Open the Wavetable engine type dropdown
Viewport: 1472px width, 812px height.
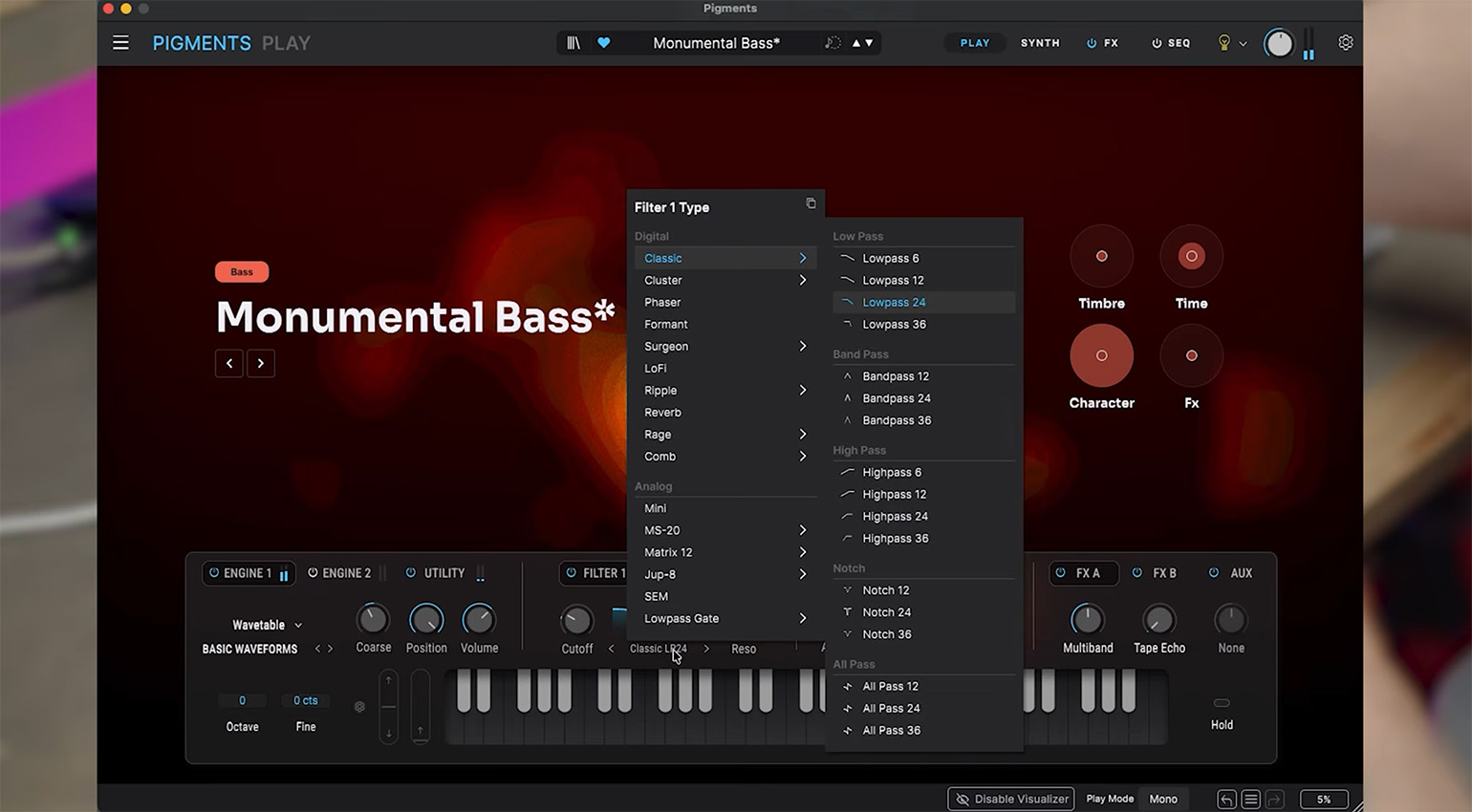point(268,625)
